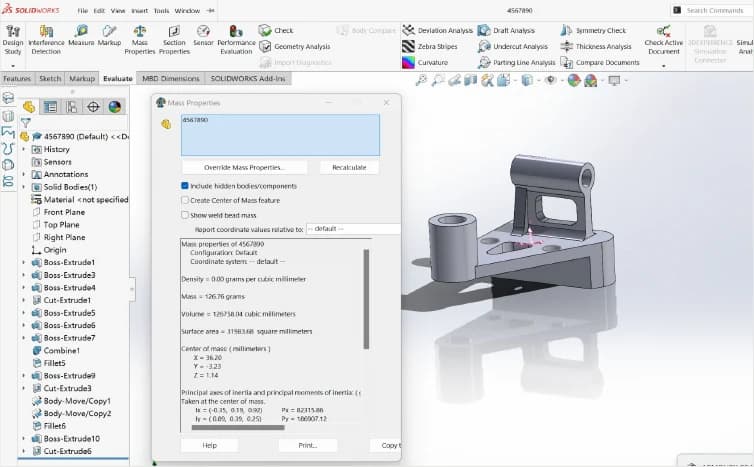Open the Design Study tool
Screen dimensions: 754x467
13,39
